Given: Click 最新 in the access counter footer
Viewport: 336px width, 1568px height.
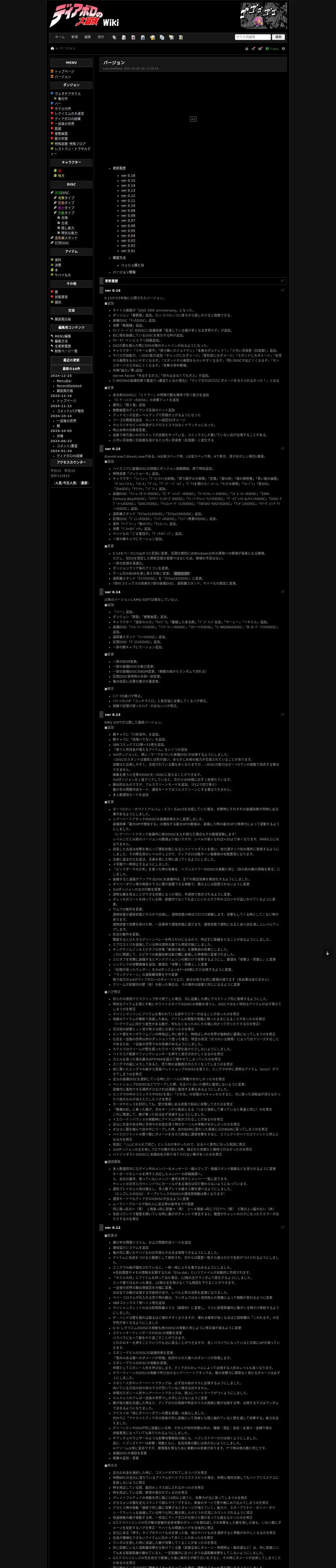Looking at the screenshot, I should click(x=84, y=483).
